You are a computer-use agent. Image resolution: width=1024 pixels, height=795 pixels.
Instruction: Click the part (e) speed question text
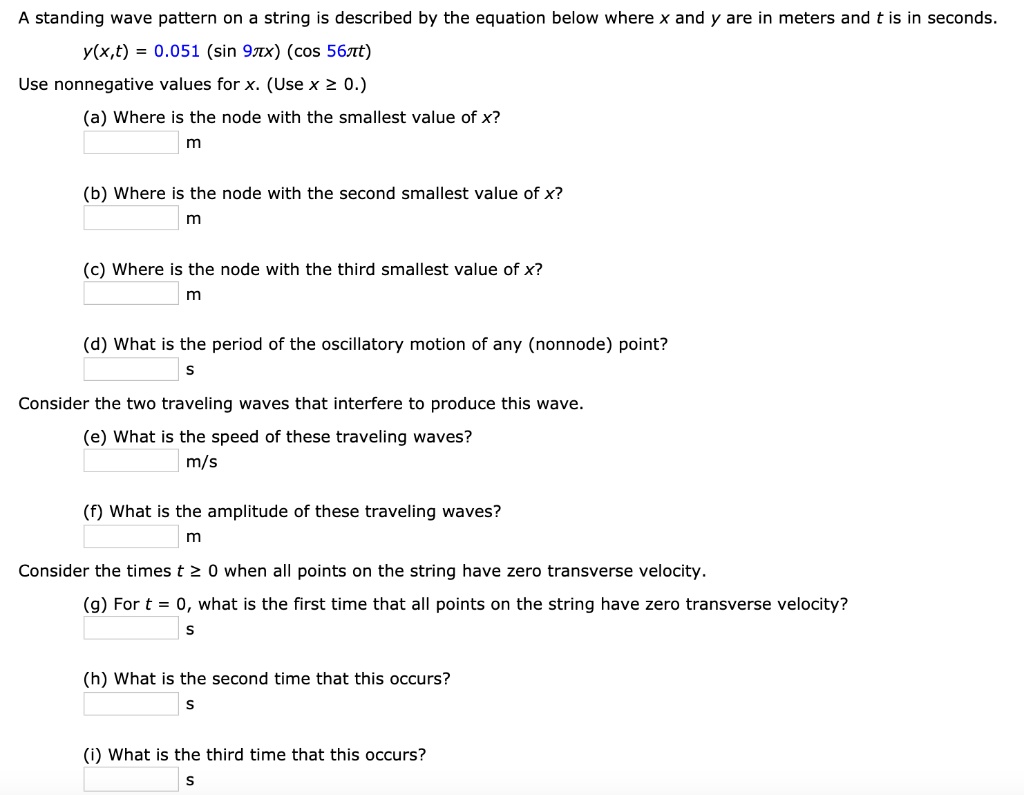[x=278, y=436]
